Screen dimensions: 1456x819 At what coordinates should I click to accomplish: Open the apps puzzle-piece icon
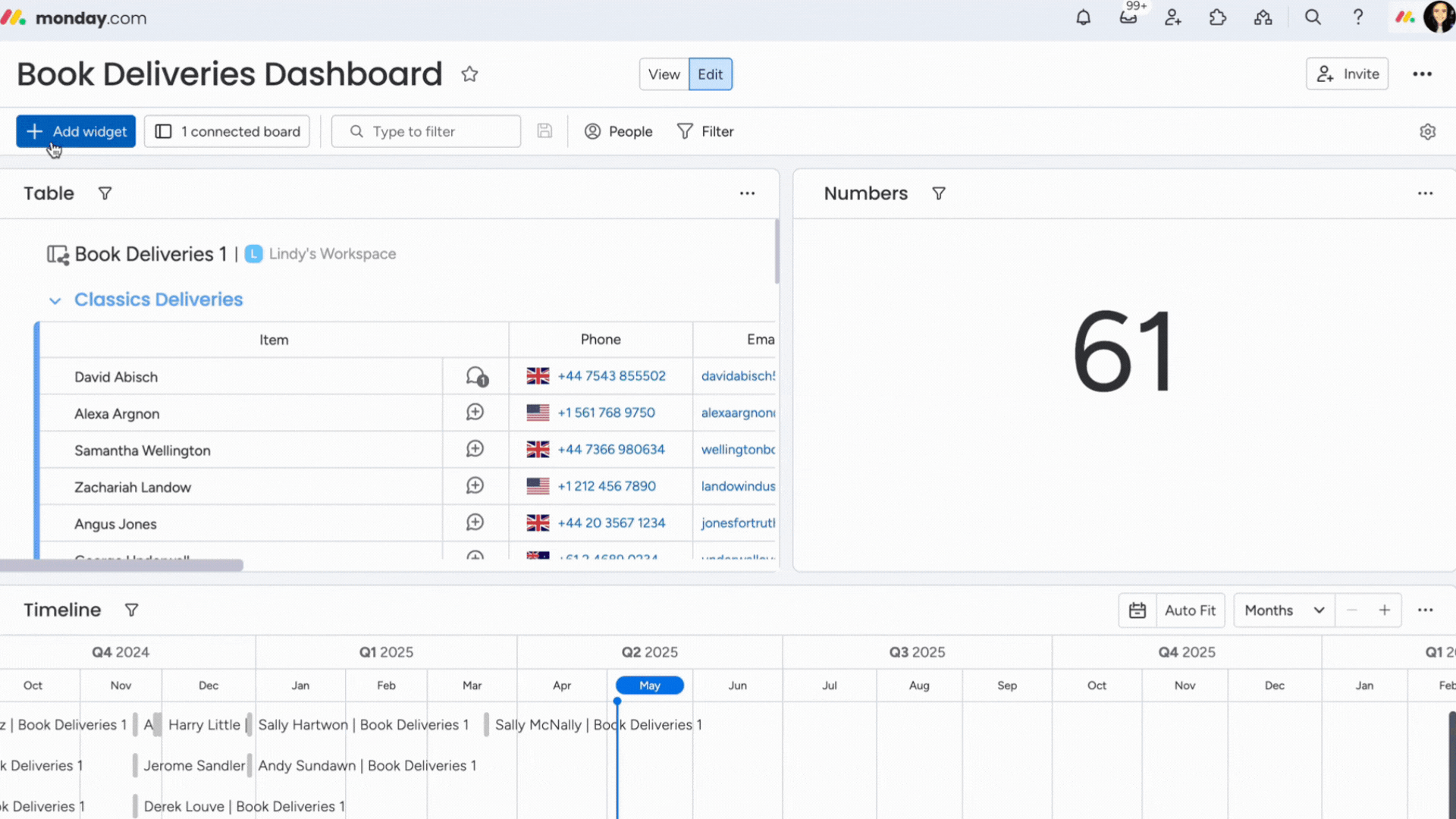click(x=1218, y=17)
